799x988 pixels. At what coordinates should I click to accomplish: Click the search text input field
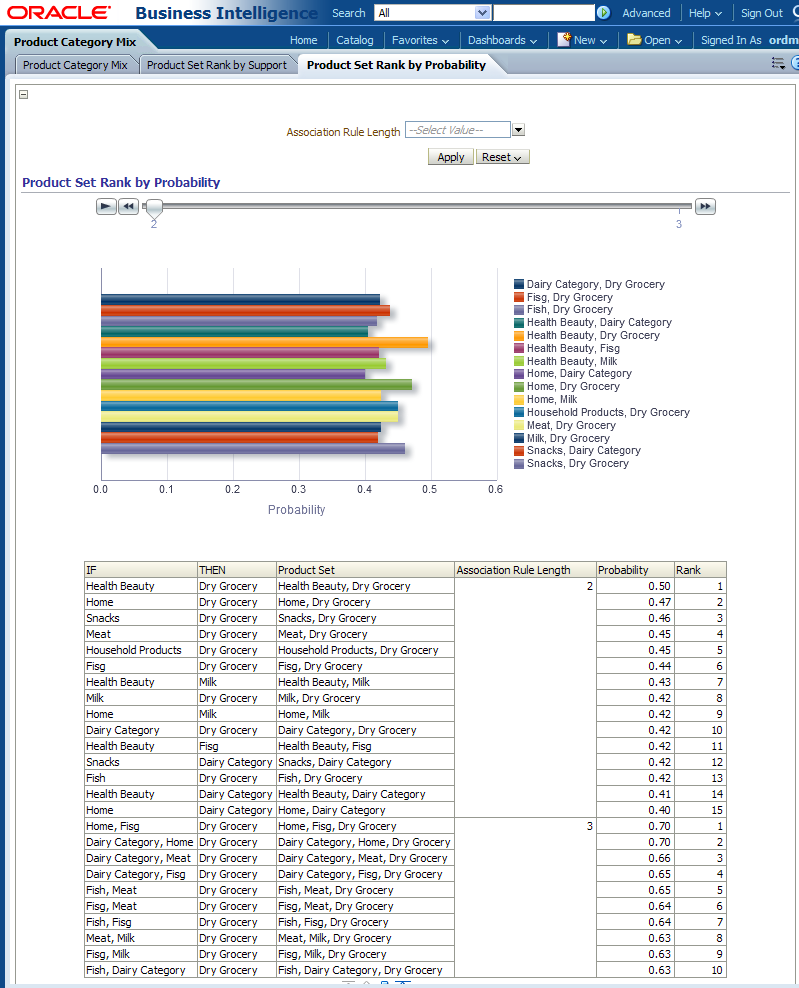click(543, 13)
